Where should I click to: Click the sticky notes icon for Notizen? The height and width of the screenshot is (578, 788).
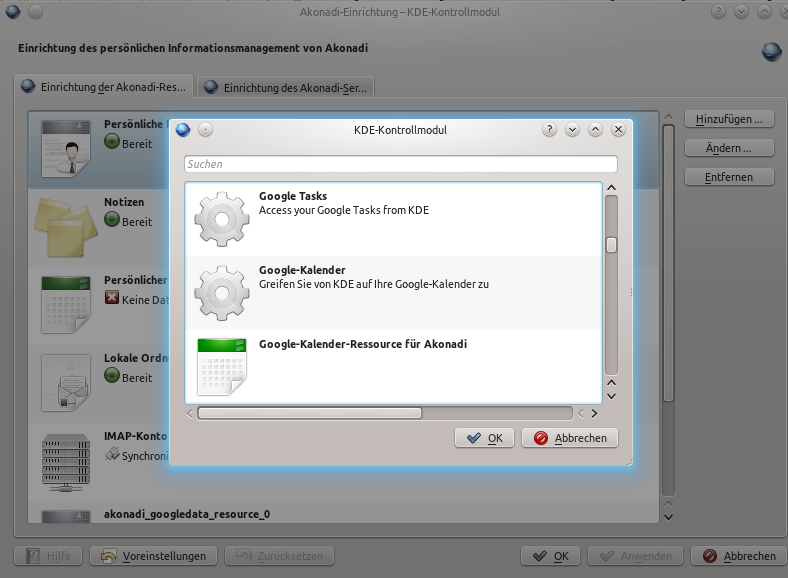[x=65, y=226]
